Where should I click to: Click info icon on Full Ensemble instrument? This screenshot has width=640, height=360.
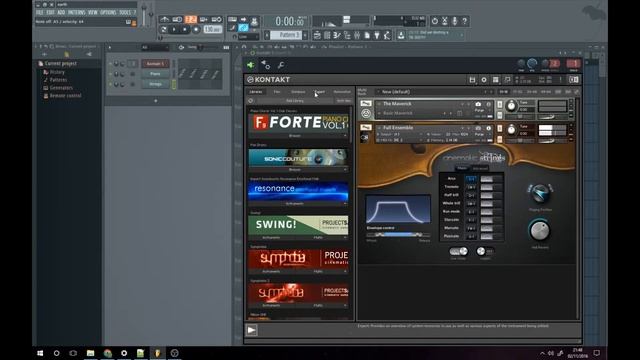(489, 128)
